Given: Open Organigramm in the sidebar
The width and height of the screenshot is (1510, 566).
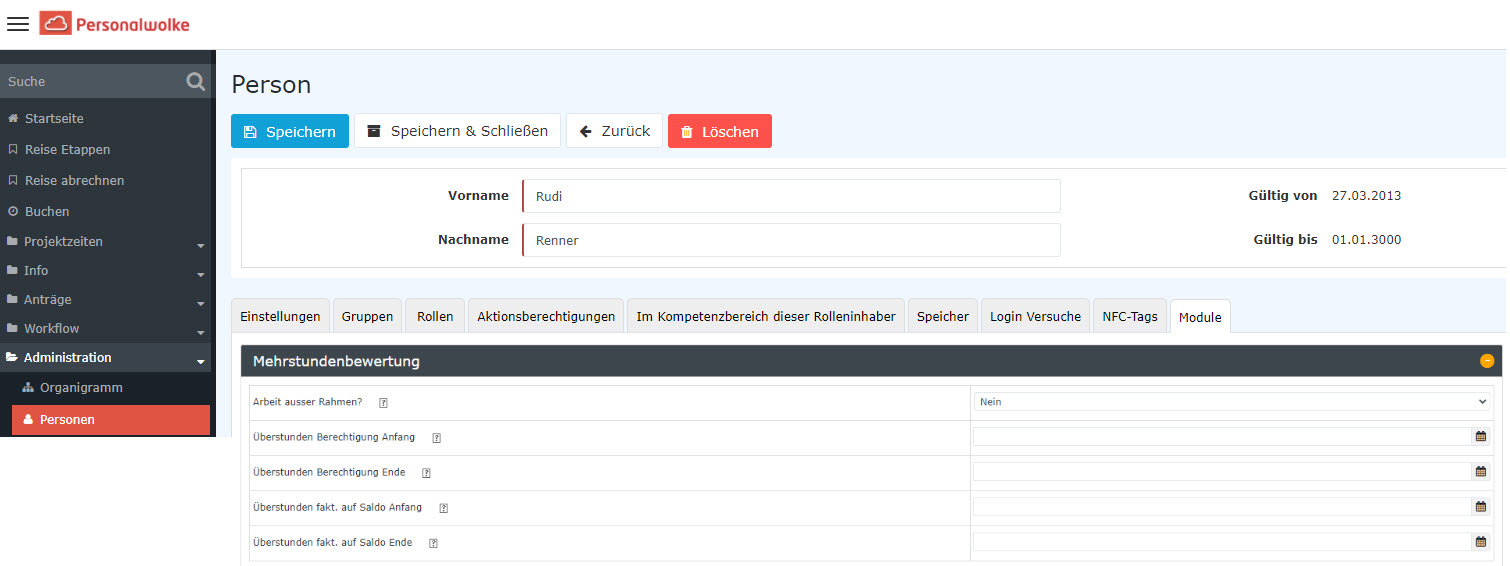Looking at the screenshot, I should [x=80, y=388].
